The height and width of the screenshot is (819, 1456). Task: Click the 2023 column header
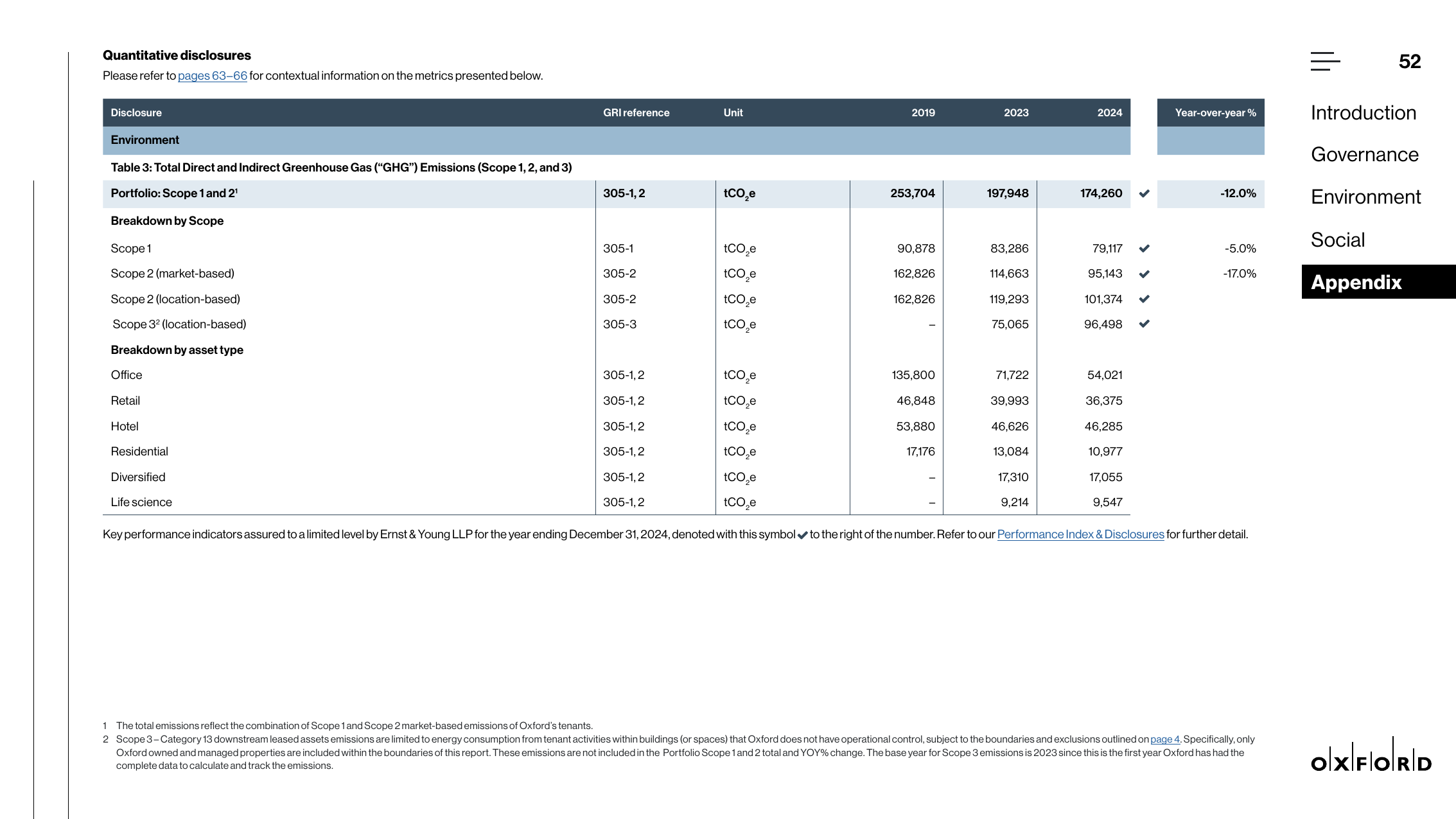click(x=1016, y=112)
